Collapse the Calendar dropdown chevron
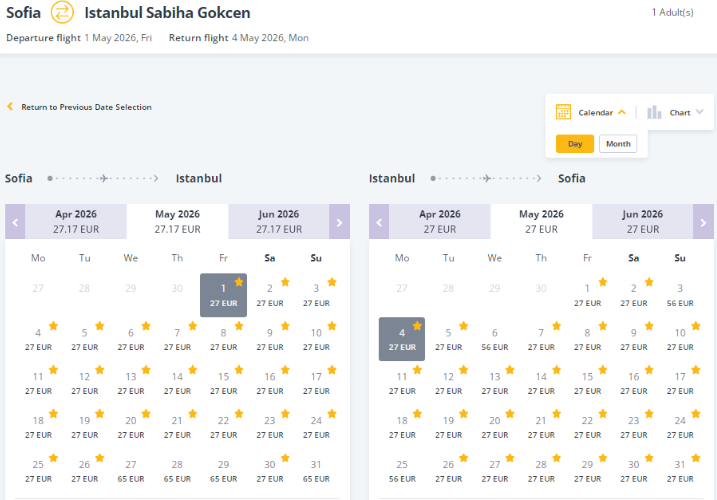 pos(622,112)
